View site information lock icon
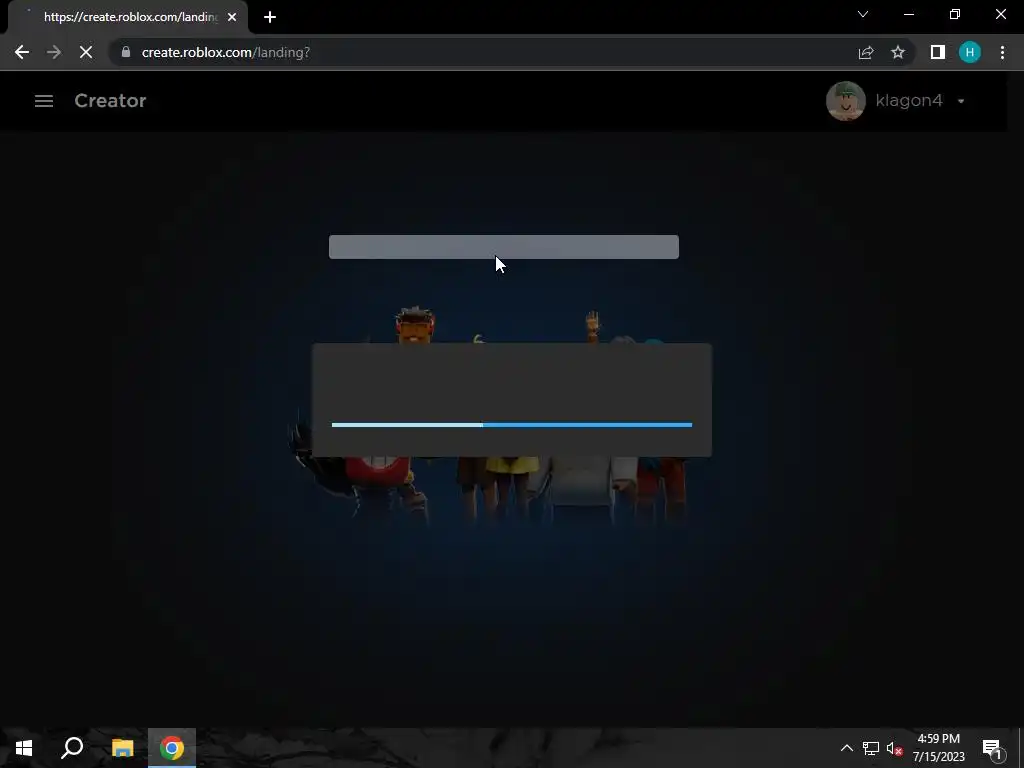Image resolution: width=1024 pixels, height=768 pixels. (126, 52)
